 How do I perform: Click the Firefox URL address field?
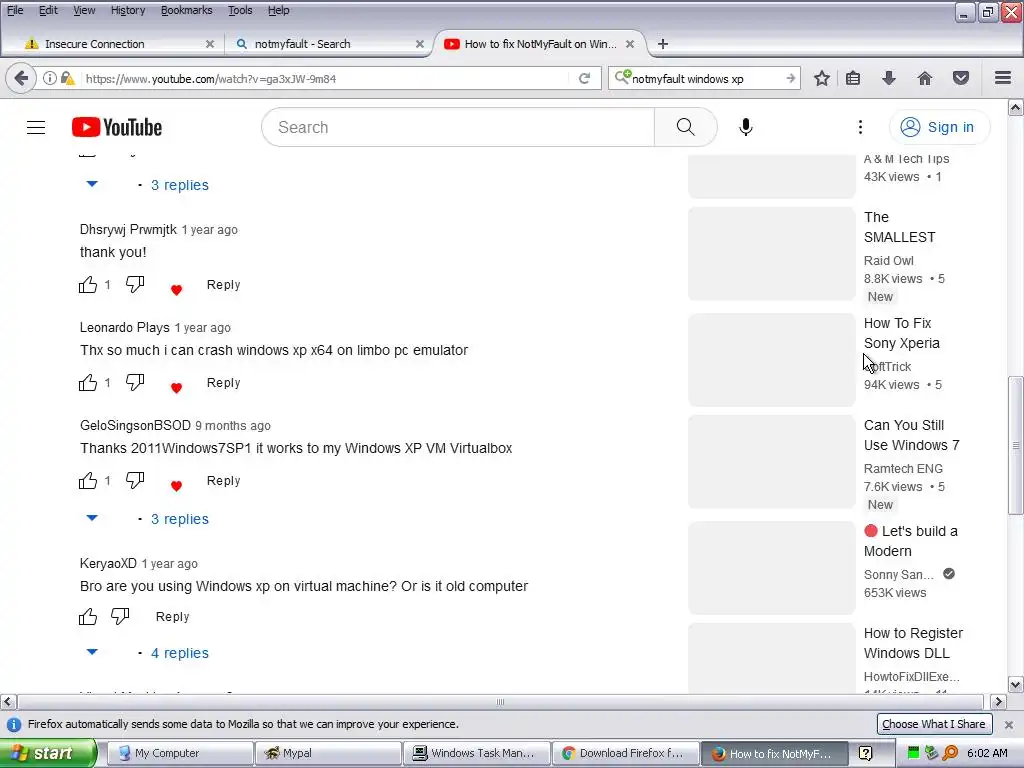[323, 78]
